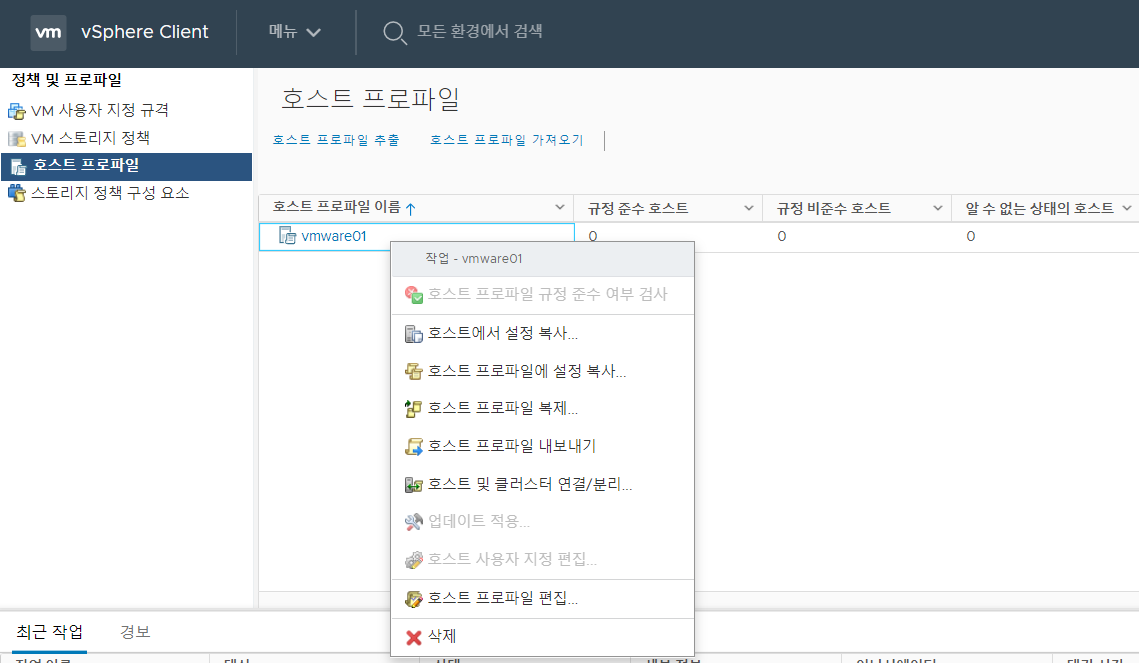
Task: Open 알 수 없는 상태의 호스트 column dropdown
Action: pyautogui.click(x=1128, y=208)
